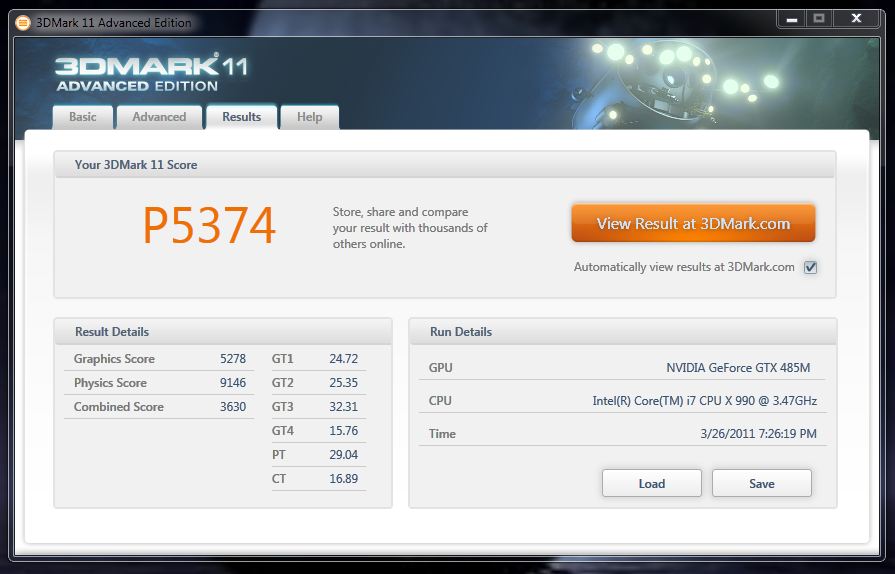
Task: Select the Physics Score value 9146
Action: click(233, 383)
